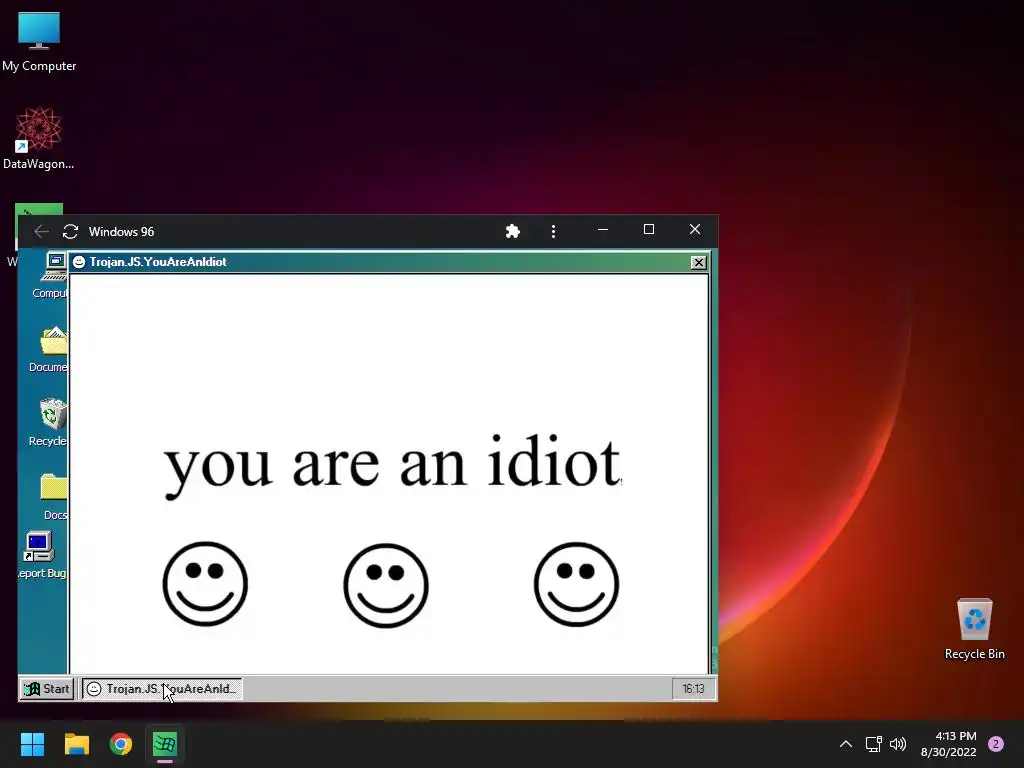Click the 'you are an idiot' text
The image size is (1024, 768).
pos(392,466)
